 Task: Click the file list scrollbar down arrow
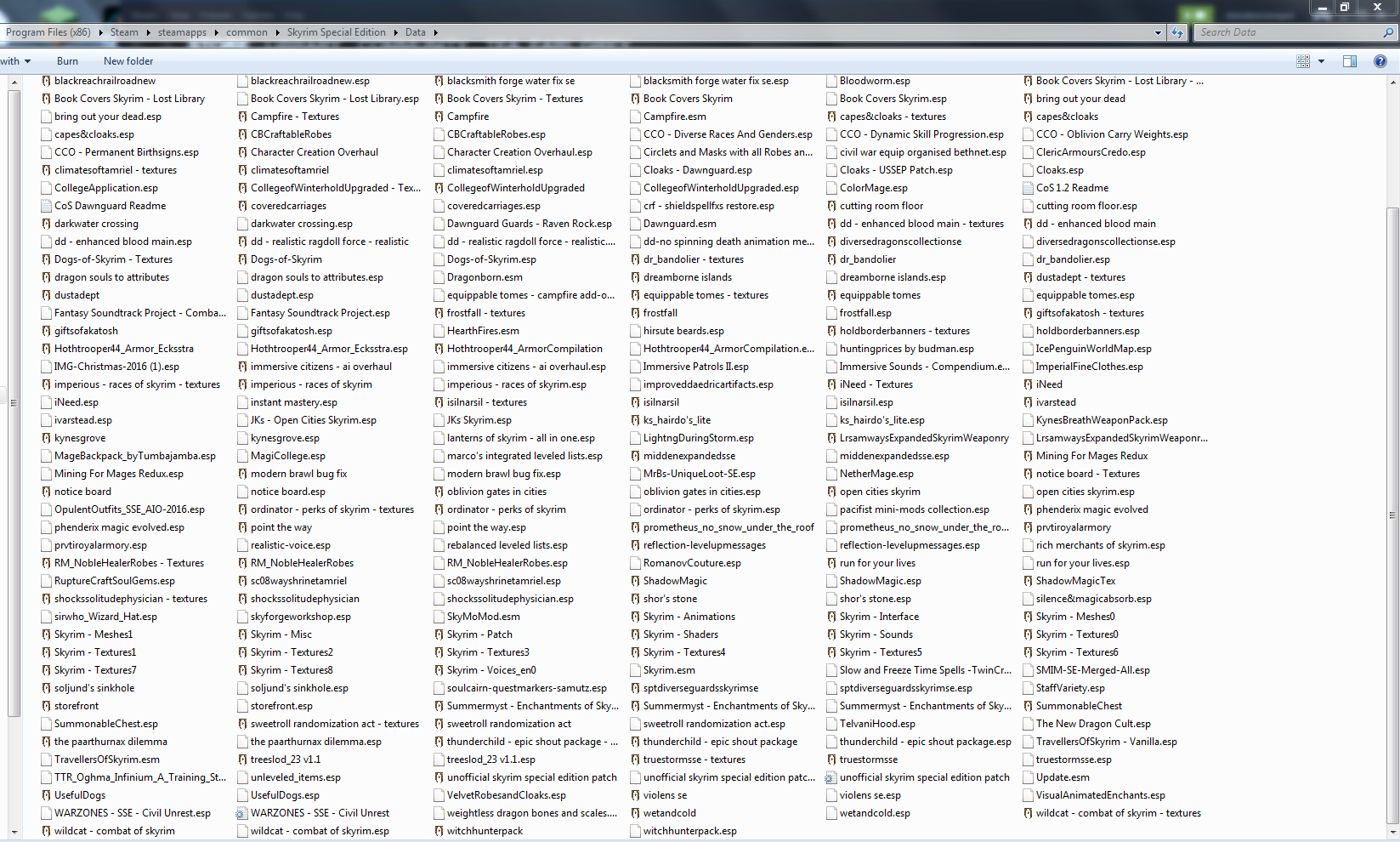coord(1392,832)
